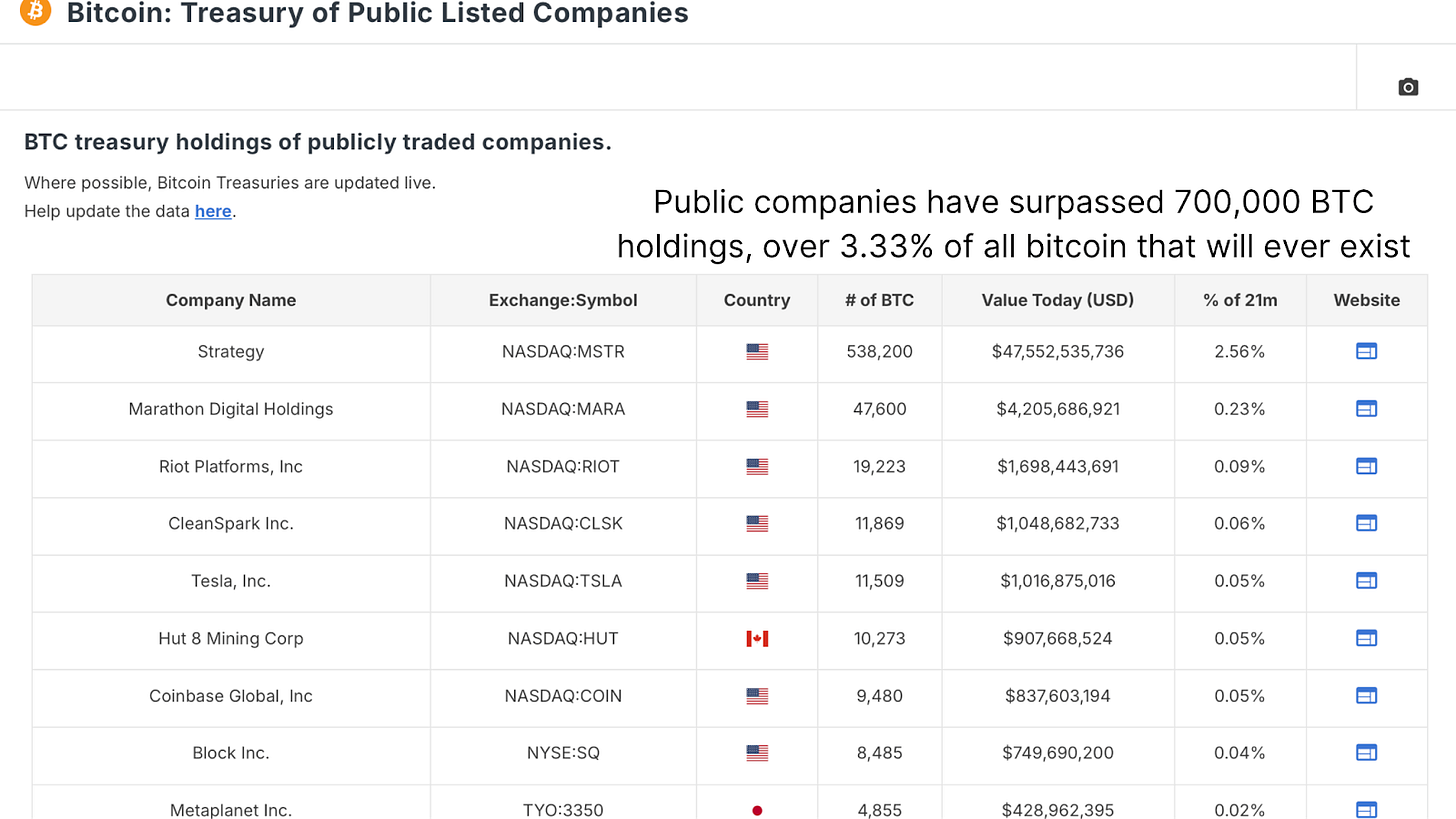Click the Canadian flag for Hut 8
This screenshot has height=819, width=1456.
[757, 638]
